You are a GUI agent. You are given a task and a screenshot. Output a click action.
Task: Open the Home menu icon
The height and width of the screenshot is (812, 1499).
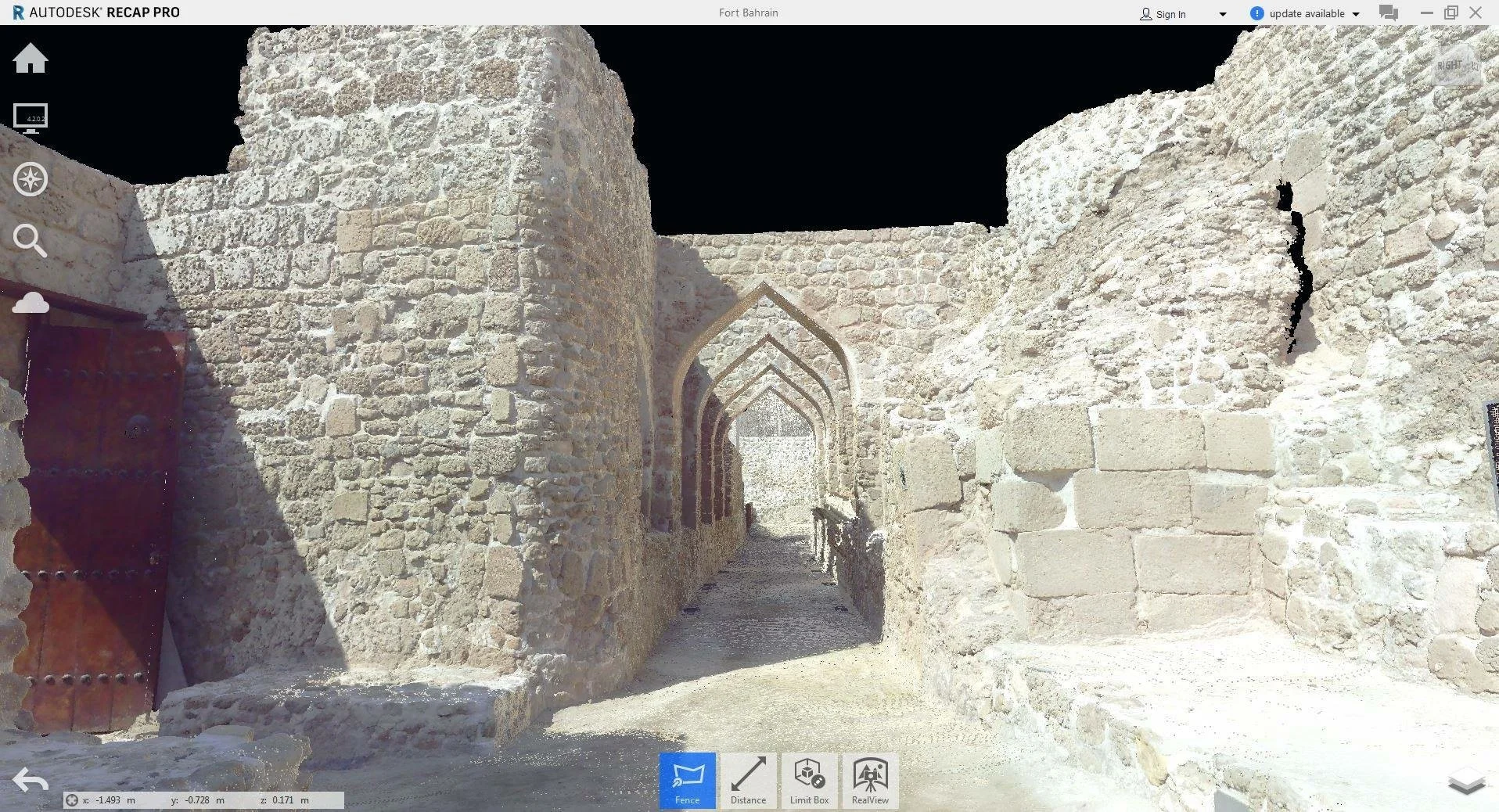(31, 59)
